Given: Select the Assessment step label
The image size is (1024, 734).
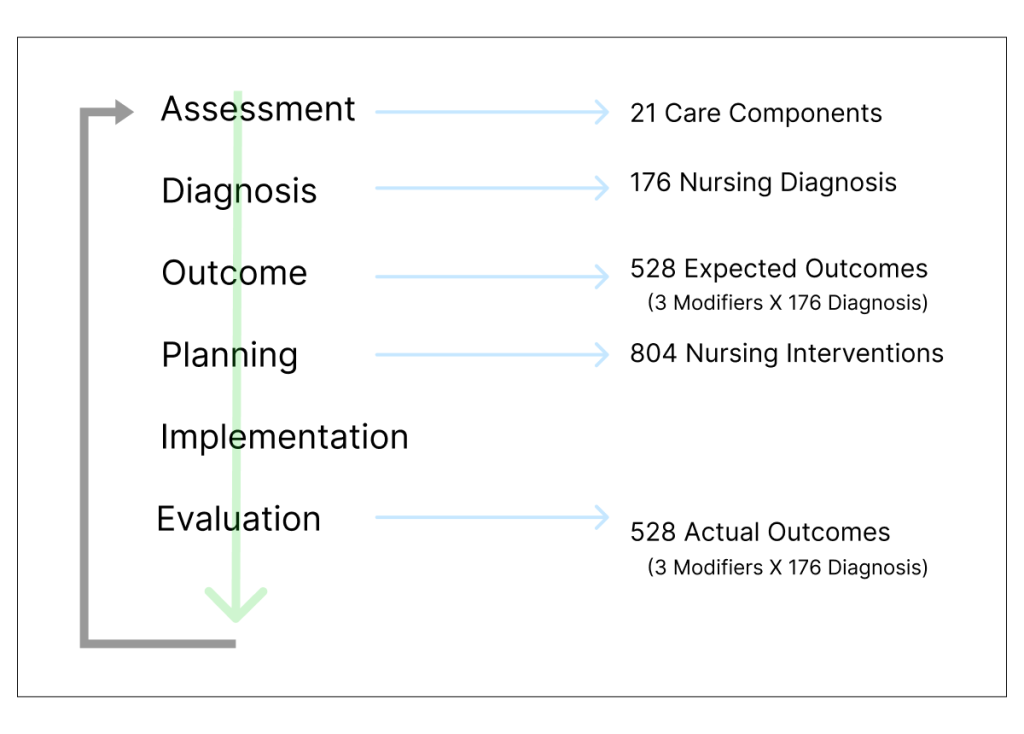Looking at the screenshot, I should (x=258, y=108).
